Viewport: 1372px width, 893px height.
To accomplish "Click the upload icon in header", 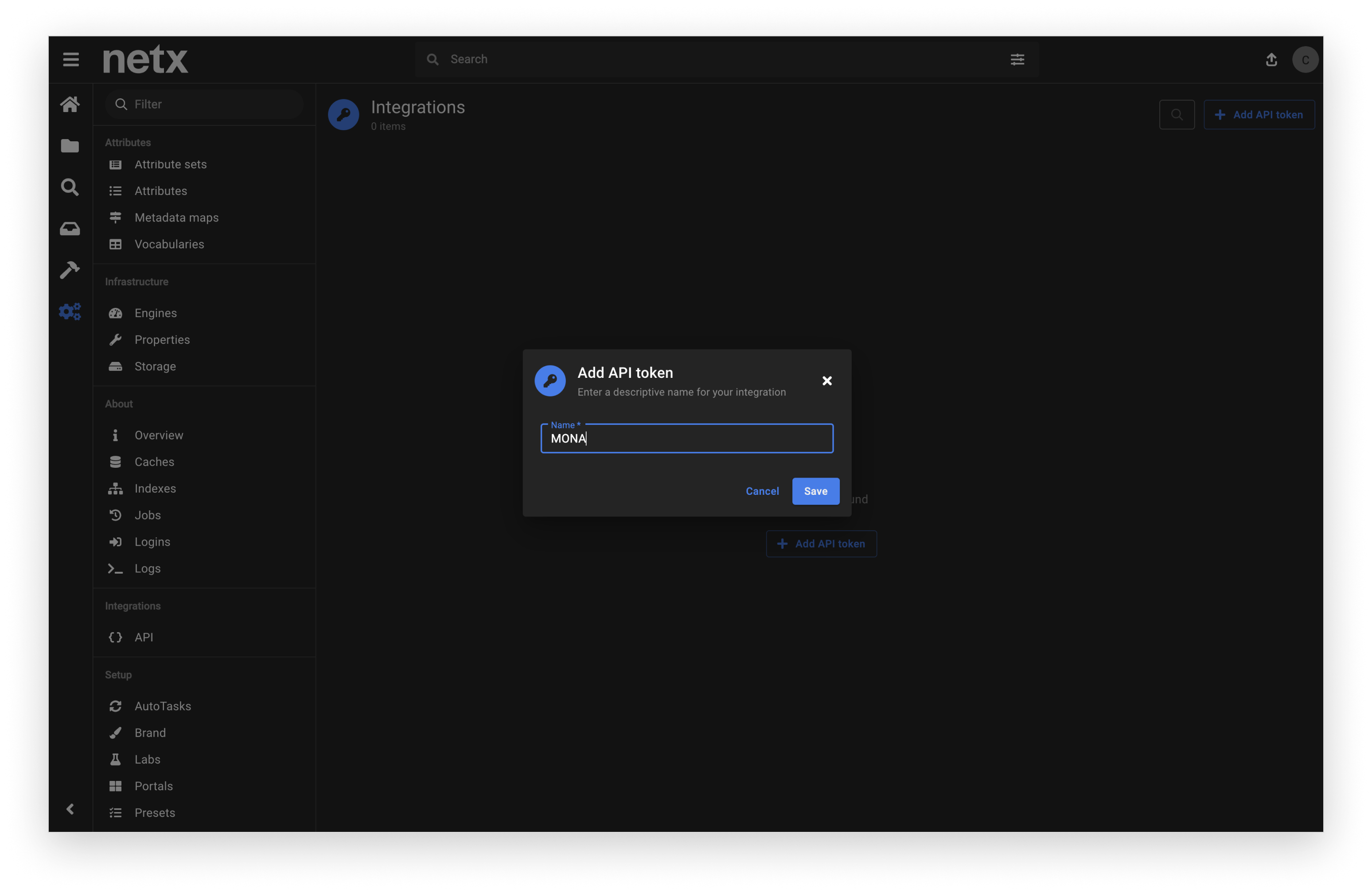I will [x=1271, y=59].
